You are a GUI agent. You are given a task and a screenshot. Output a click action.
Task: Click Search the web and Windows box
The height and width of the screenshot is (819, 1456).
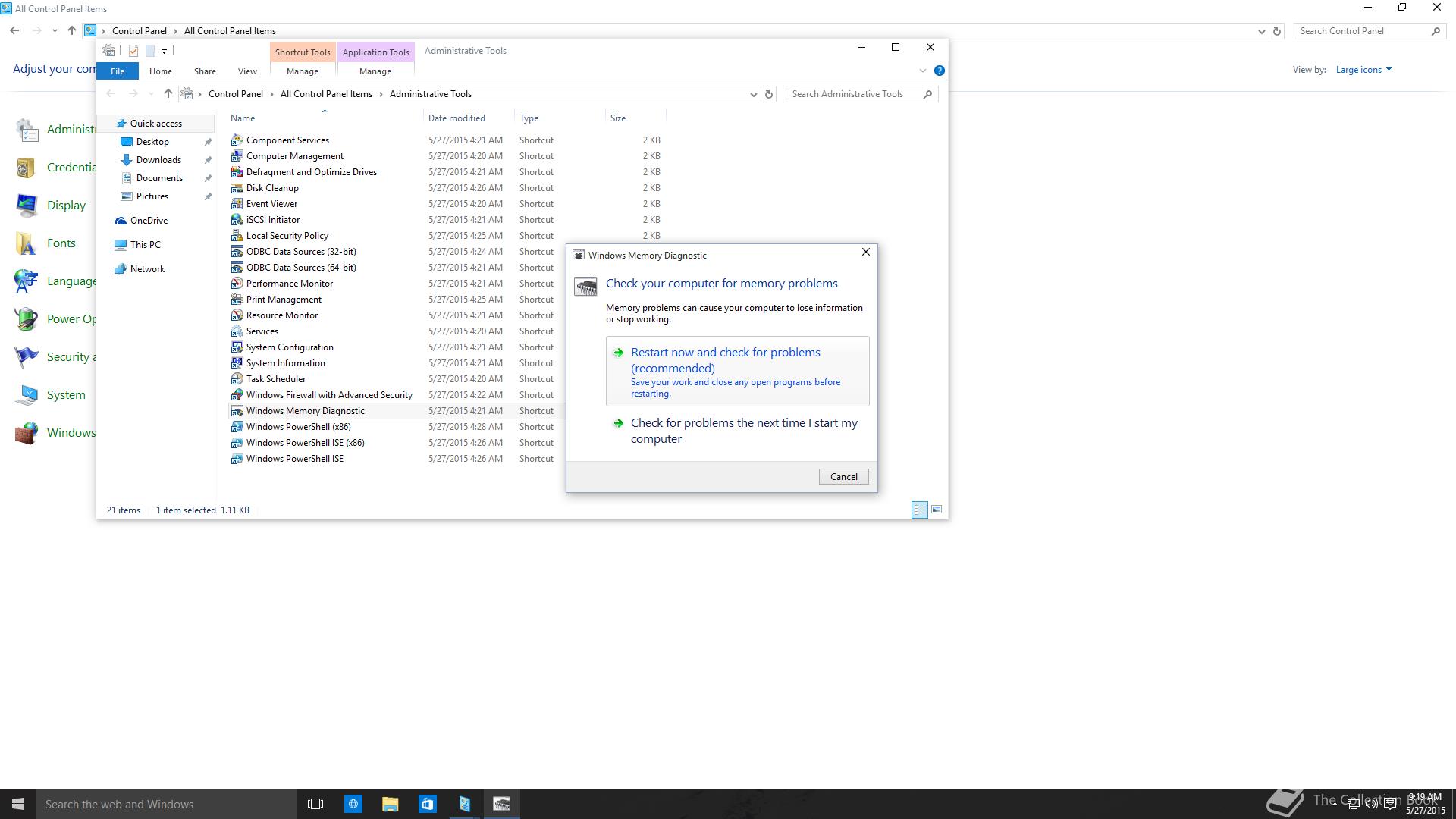pyautogui.click(x=167, y=804)
